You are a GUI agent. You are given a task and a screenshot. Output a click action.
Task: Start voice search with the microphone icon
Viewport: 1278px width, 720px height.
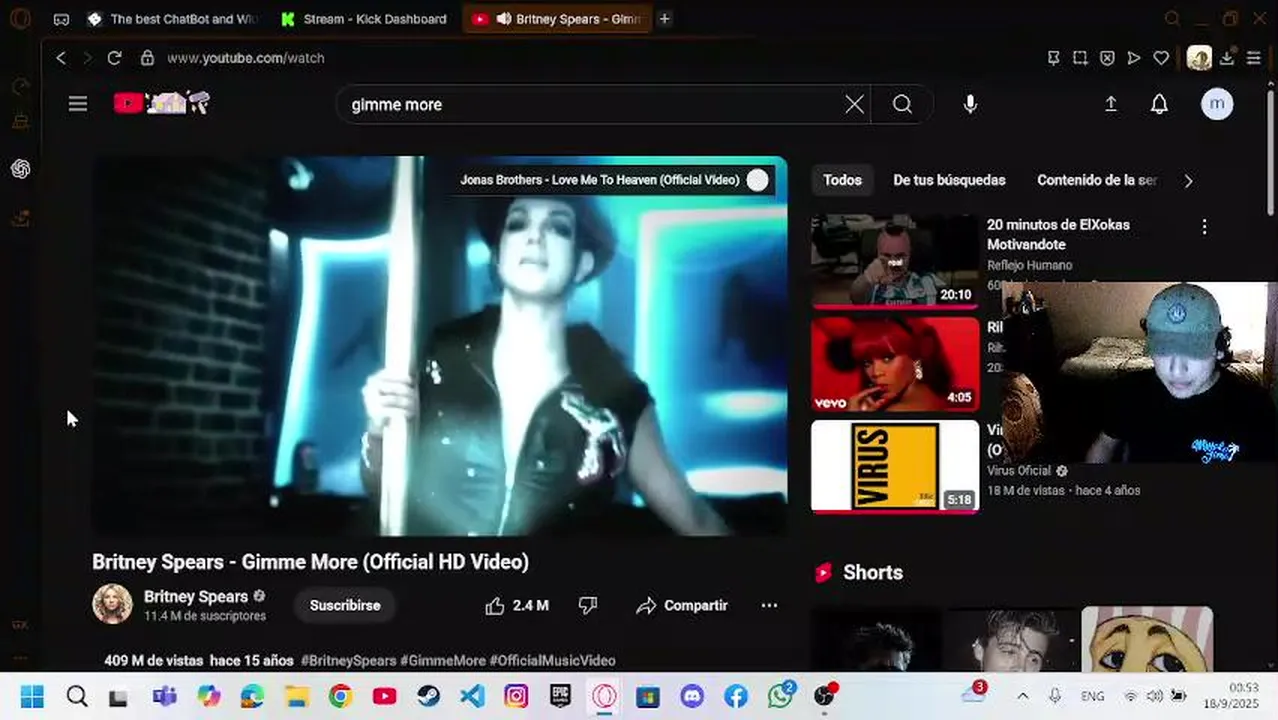[970, 104]
